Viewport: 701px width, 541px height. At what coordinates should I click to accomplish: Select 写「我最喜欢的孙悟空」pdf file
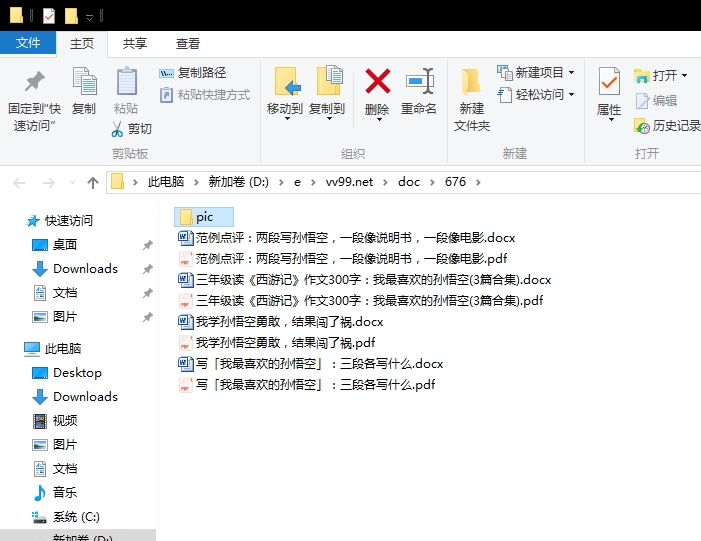(307, 385)
